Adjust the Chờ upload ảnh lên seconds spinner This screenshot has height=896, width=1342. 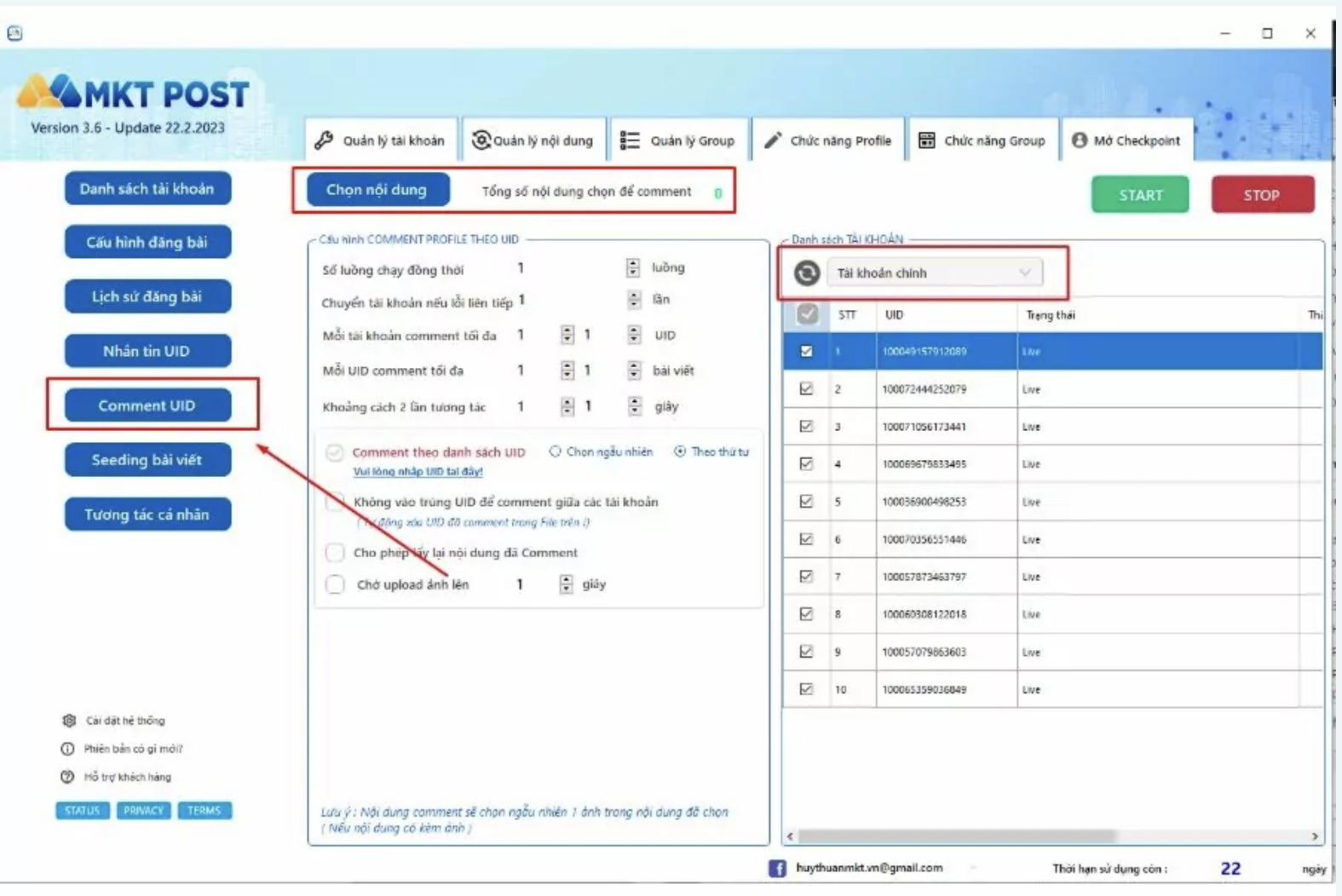coord(566,584)
